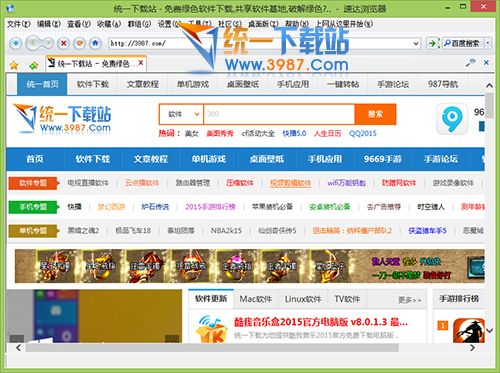This screenshot has height=373, width=500.
Task: Click the yellow favorites star icon
Action: click(x=14, y=65)
